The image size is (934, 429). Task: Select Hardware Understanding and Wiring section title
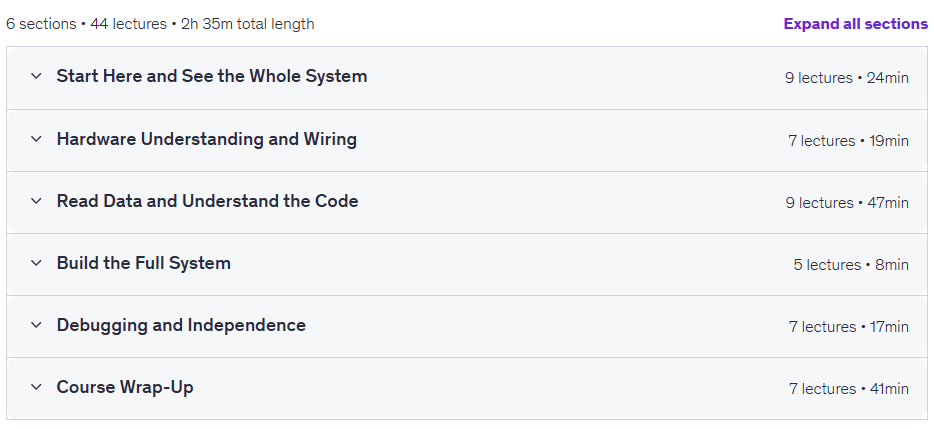(x=207, y=139)
